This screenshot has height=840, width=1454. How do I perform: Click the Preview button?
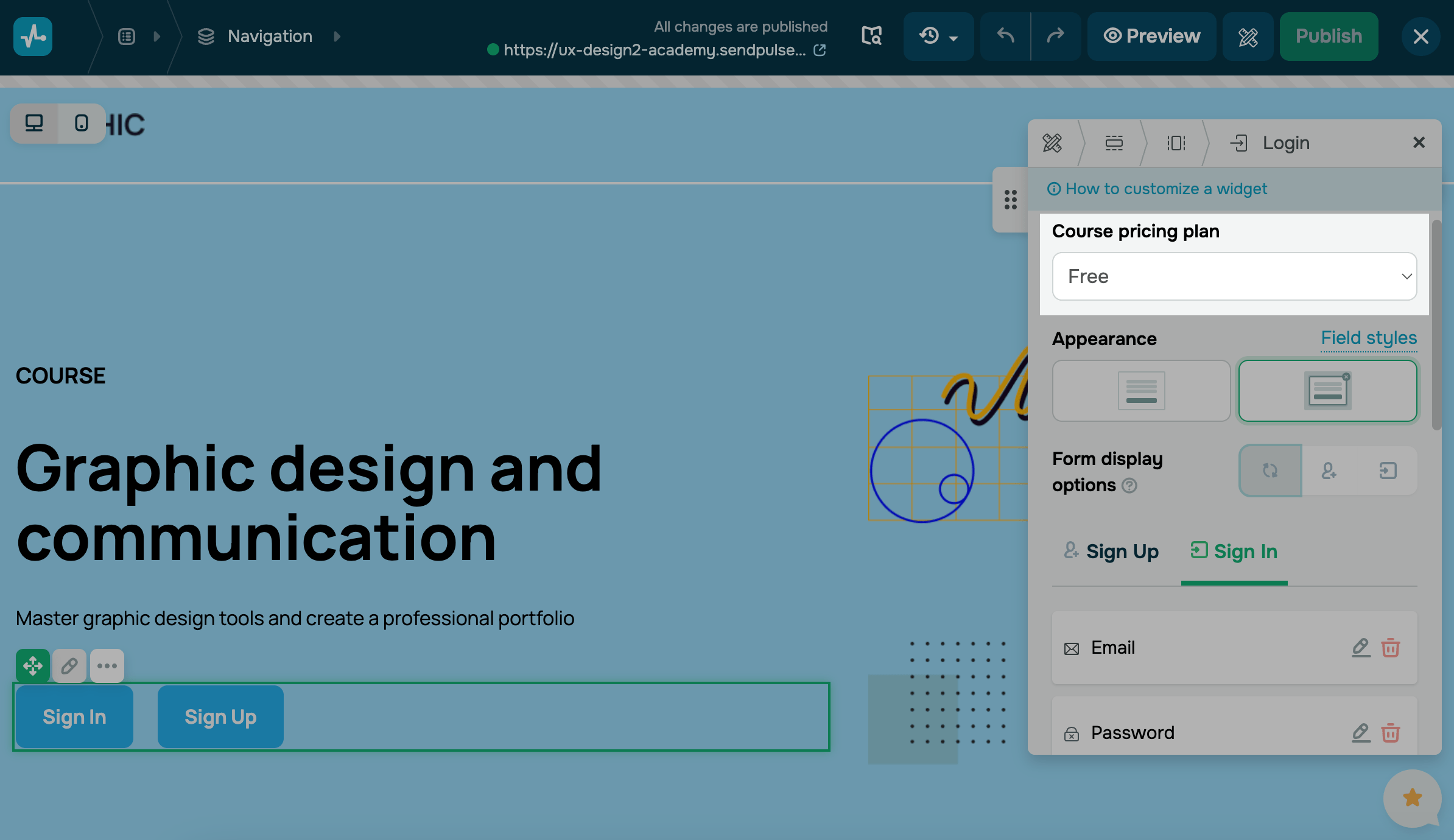[x=1151, y=36]
